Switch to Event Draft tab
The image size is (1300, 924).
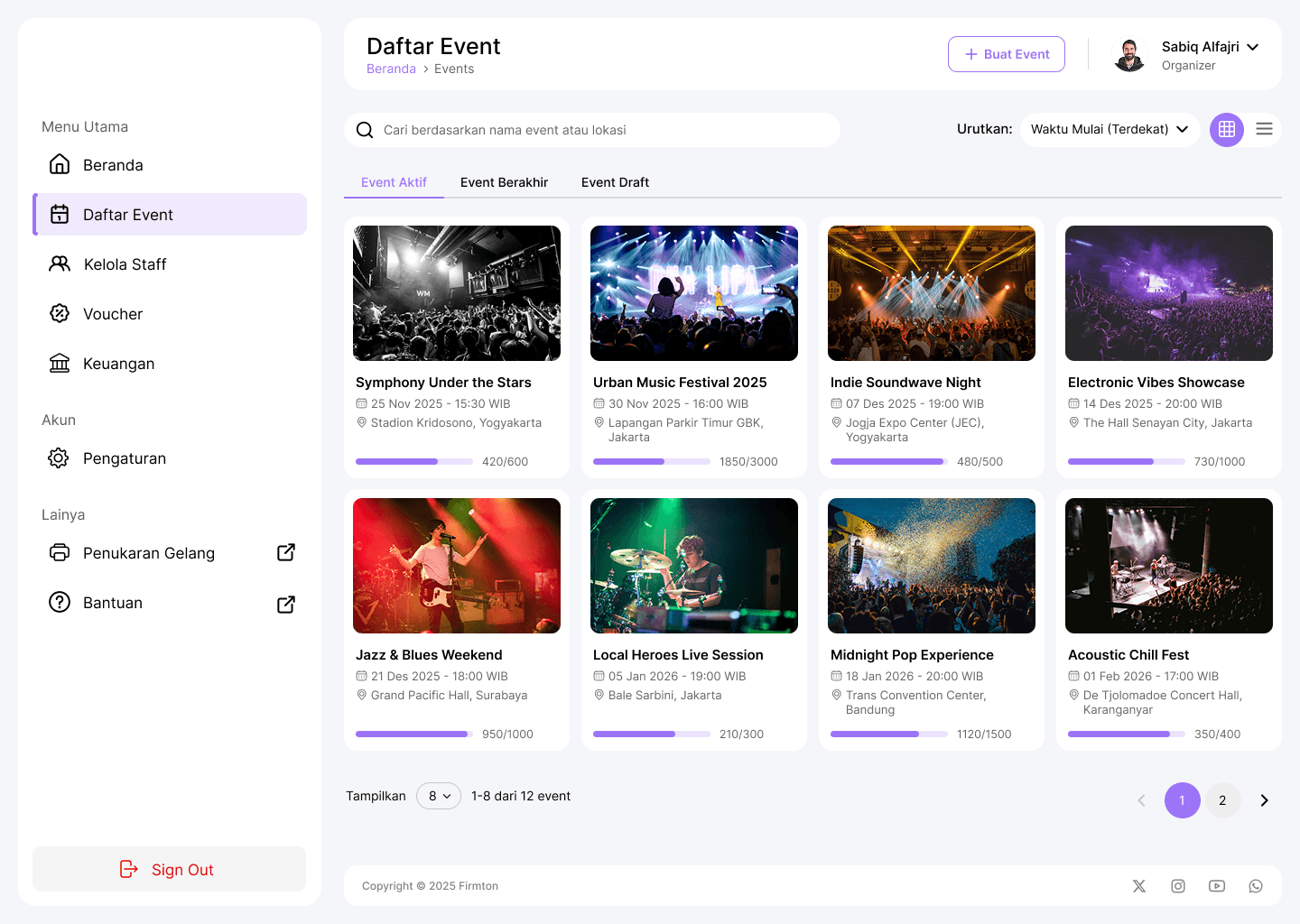(x=615, y=182)
